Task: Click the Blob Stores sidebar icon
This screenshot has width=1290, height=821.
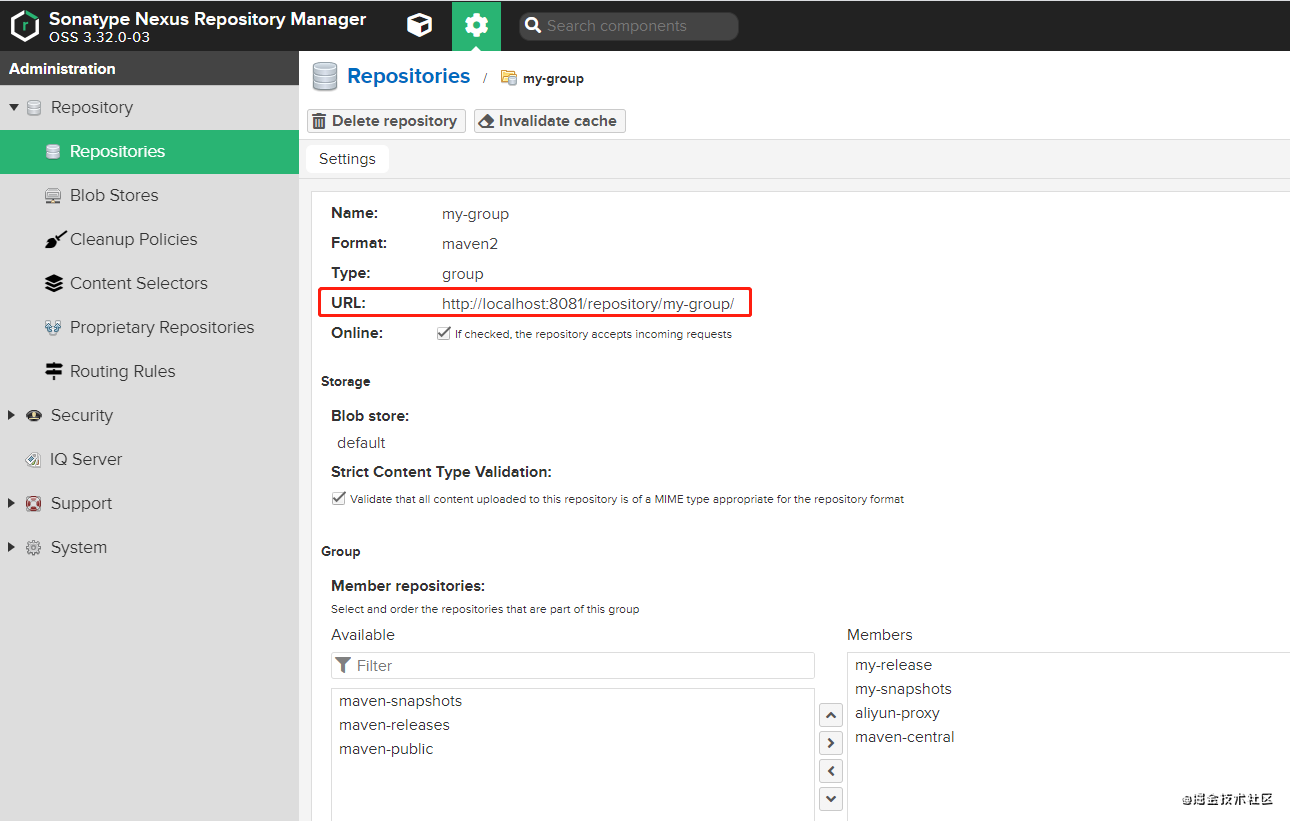Action: tap(54, 196)
